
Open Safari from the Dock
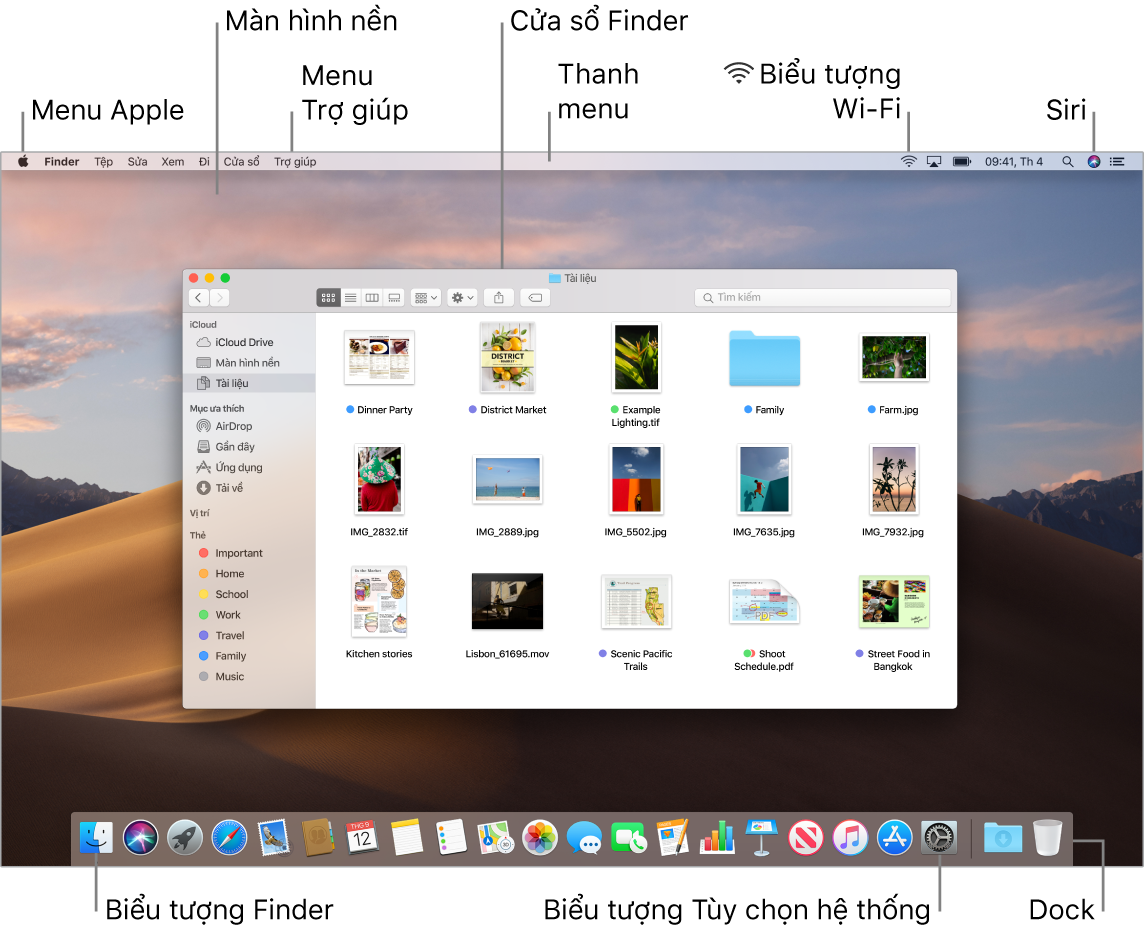pos(228,838)
